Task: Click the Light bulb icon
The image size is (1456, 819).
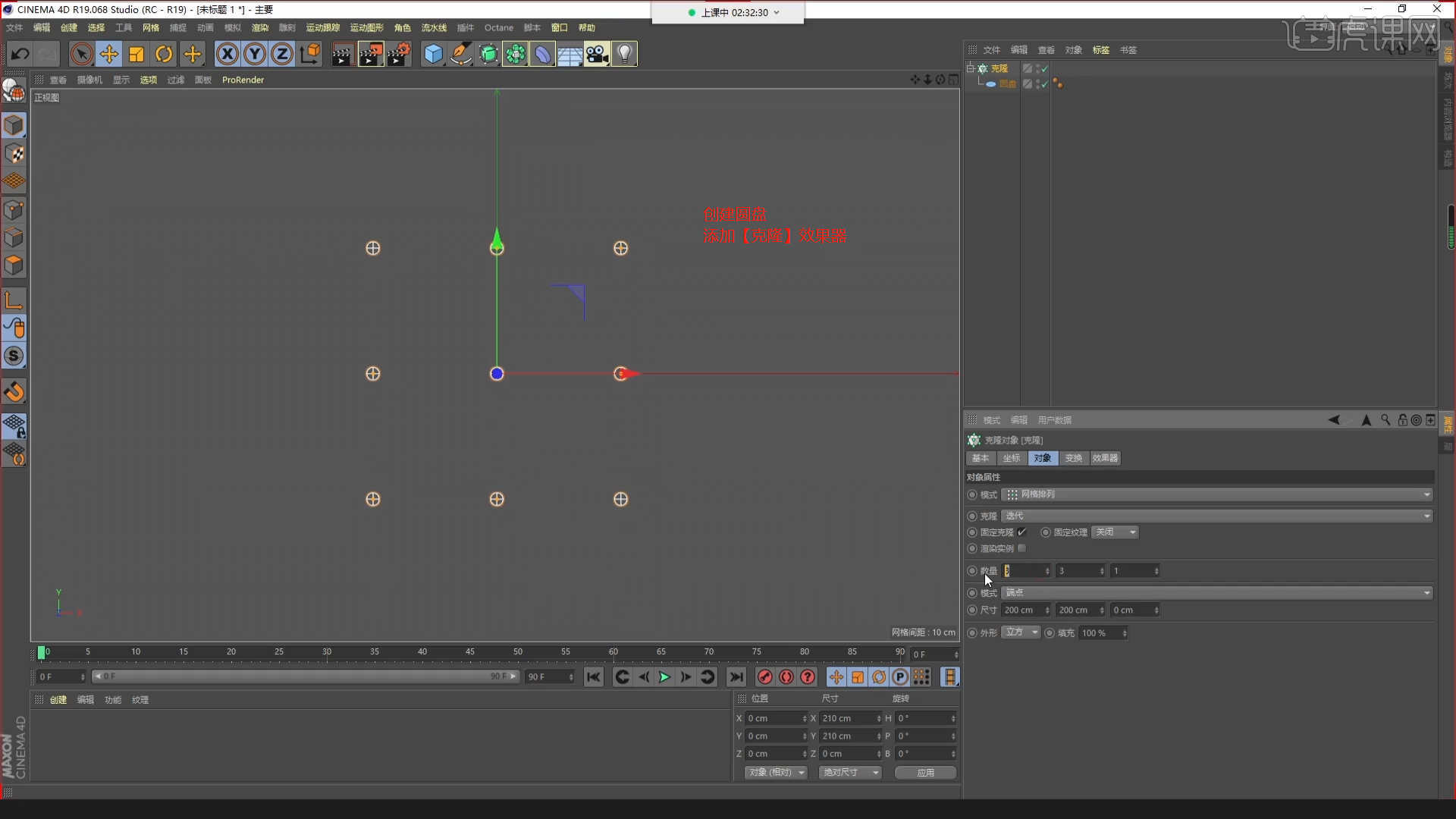Action: coord(624,54)
